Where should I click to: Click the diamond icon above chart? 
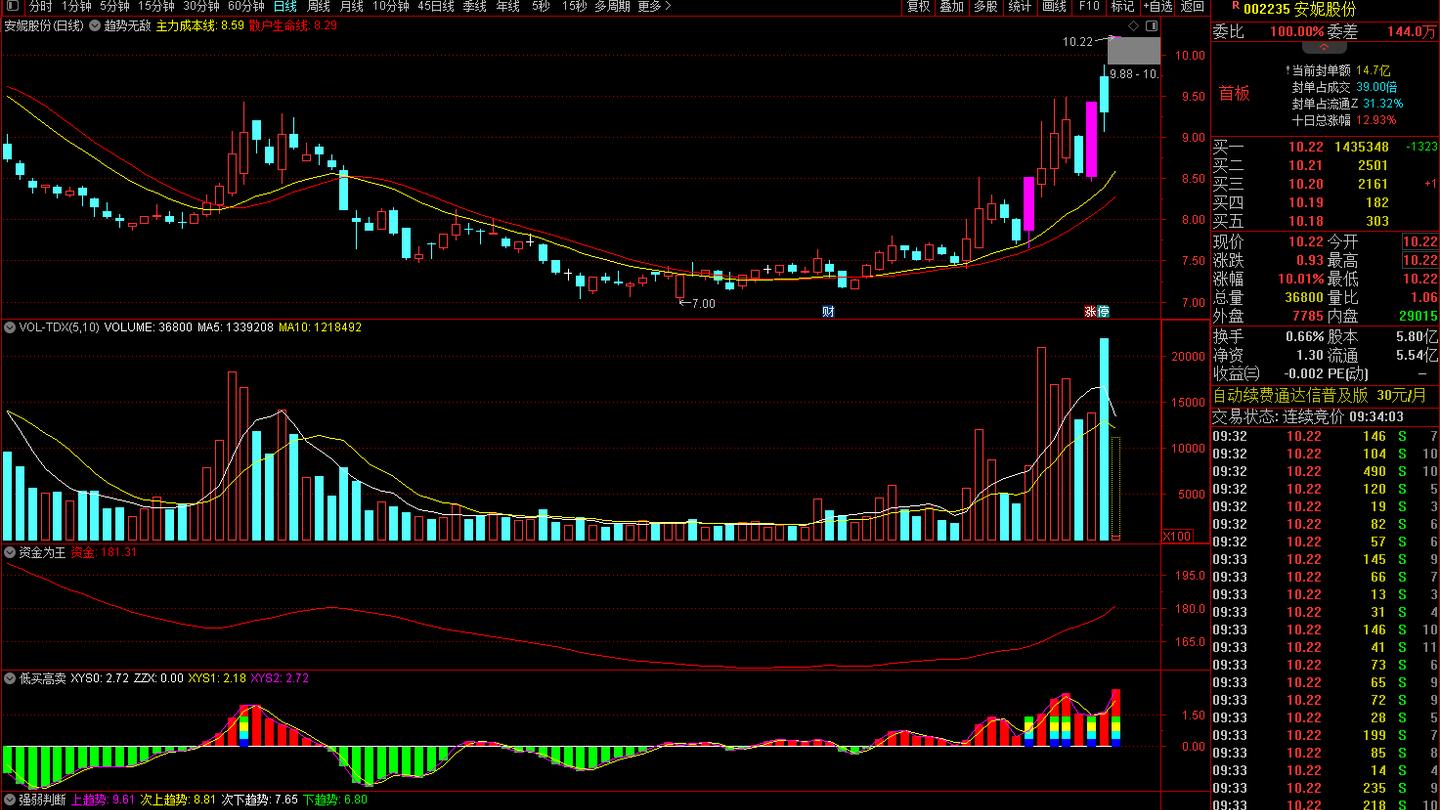[x=1133, y=26]
